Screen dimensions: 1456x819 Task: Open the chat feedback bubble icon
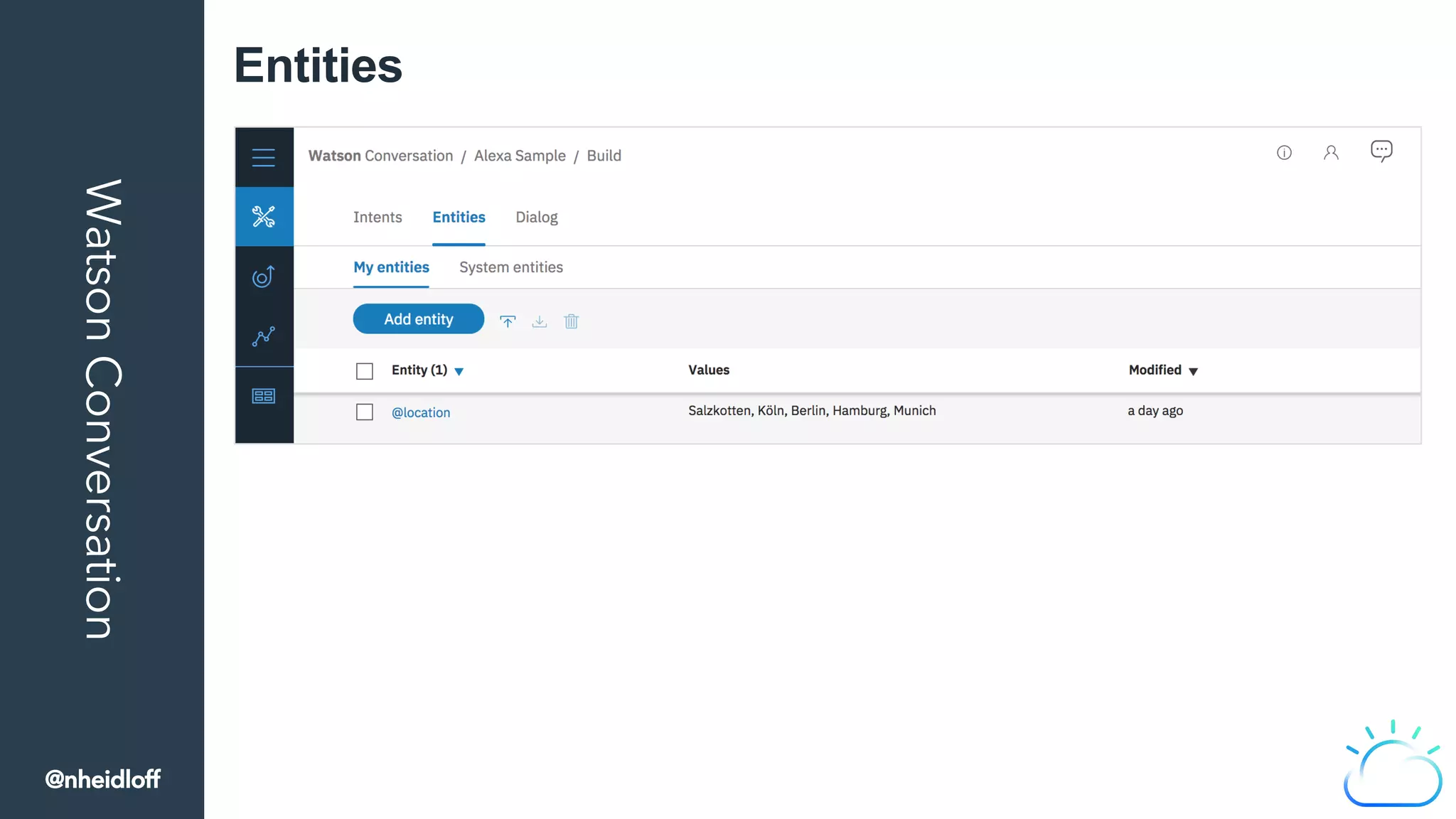pyautogui.click(x=1381, y=151)
